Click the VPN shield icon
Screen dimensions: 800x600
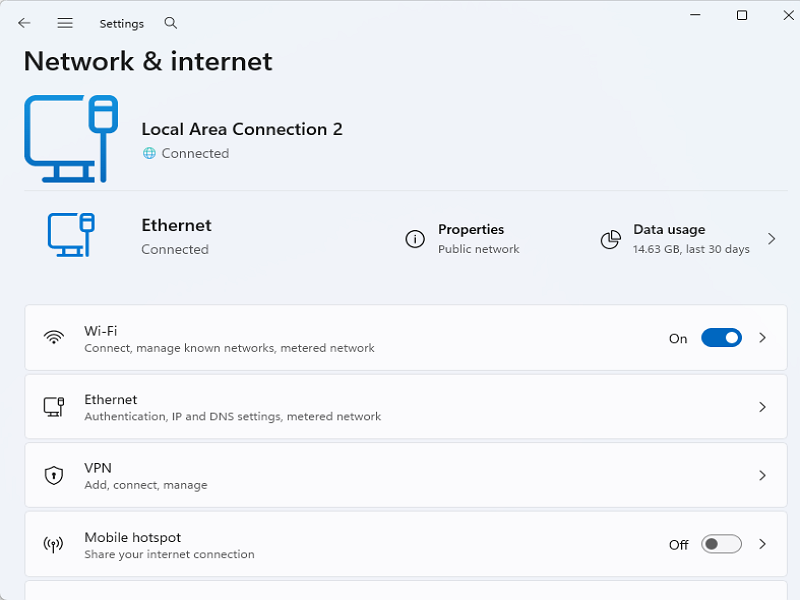(x=54, y=475)
